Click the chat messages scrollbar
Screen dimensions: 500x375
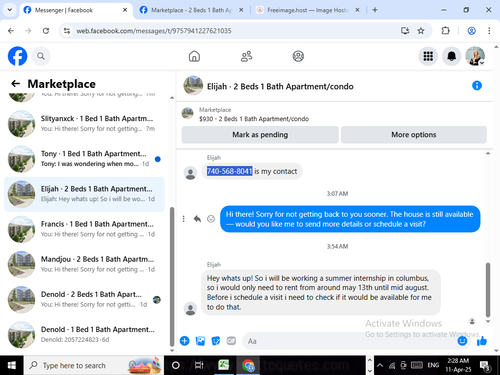point(488,290)
